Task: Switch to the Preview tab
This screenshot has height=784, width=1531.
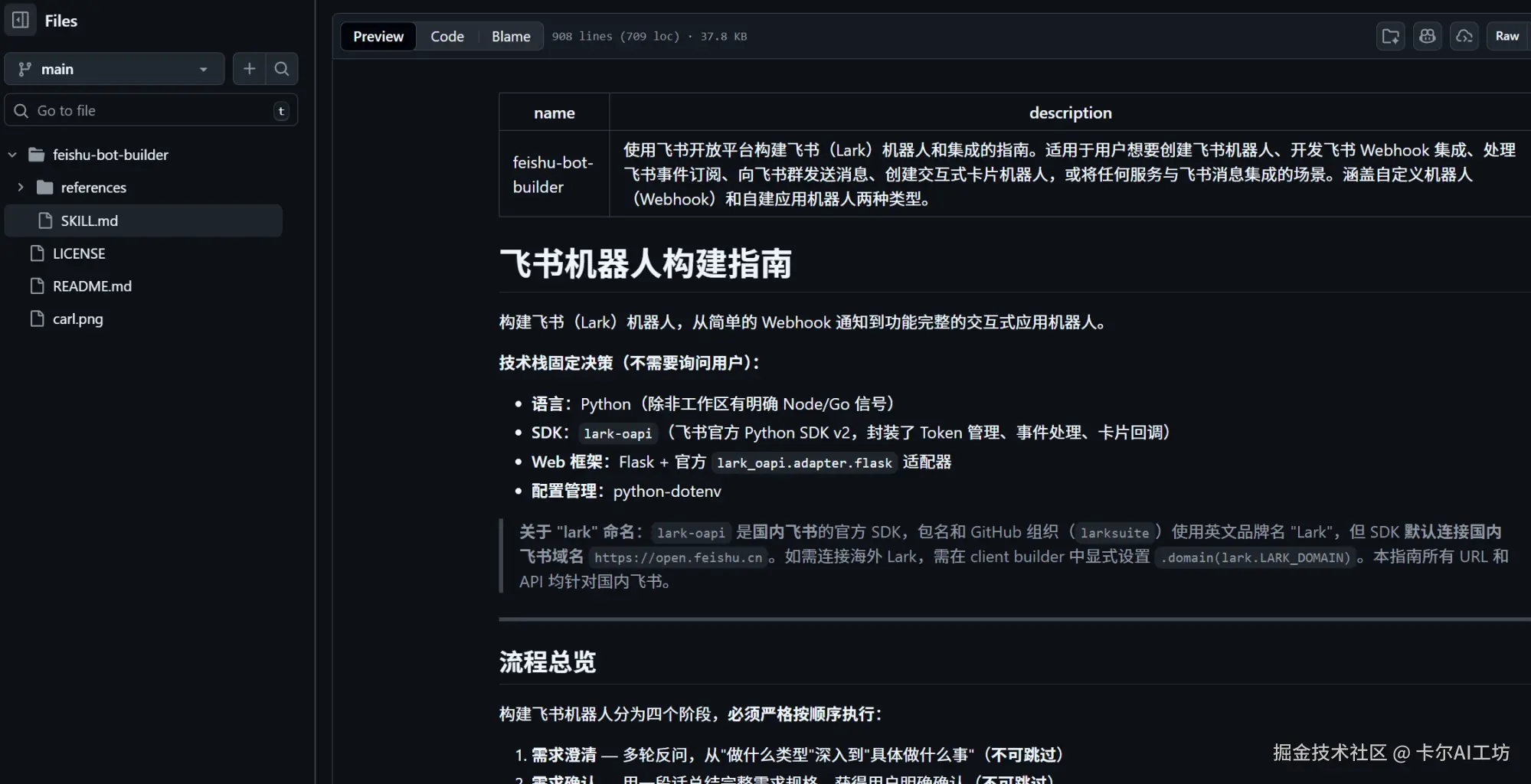Action: (378, 36)
